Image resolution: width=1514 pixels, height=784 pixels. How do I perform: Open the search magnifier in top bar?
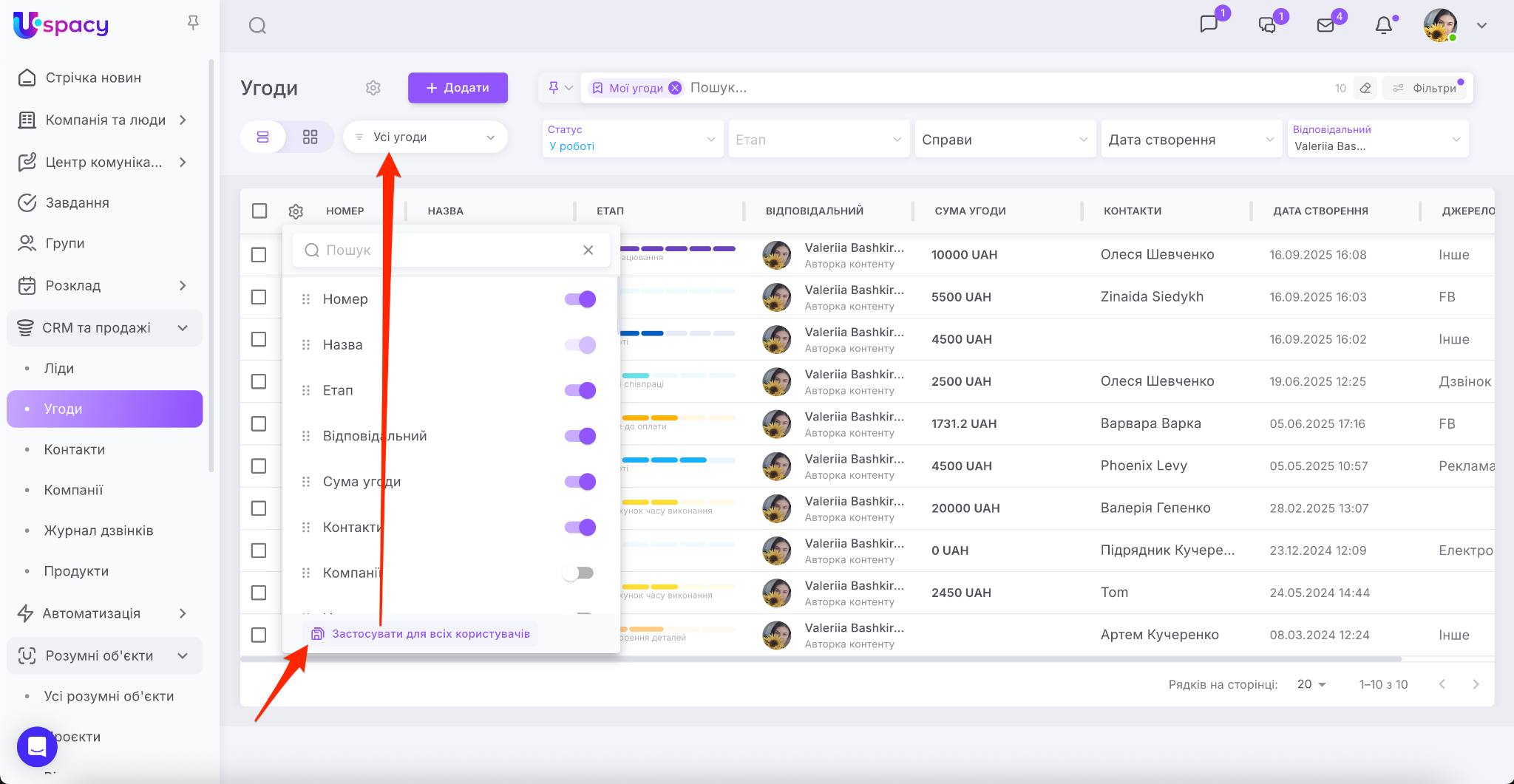[257, 26]
